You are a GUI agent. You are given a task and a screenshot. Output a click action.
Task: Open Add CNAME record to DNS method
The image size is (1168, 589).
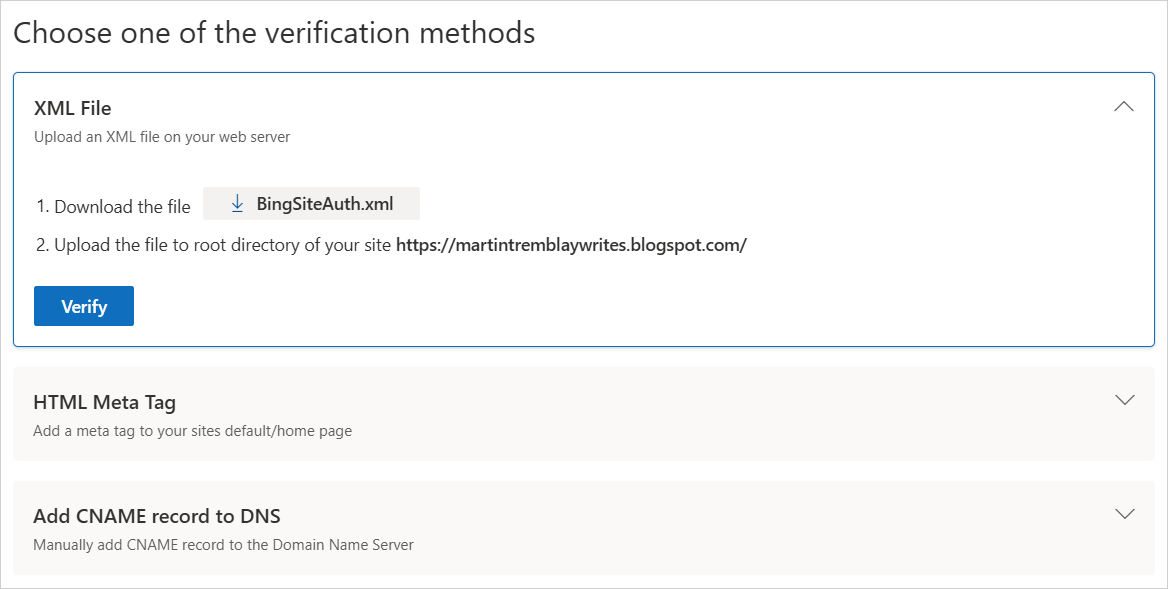157,517
